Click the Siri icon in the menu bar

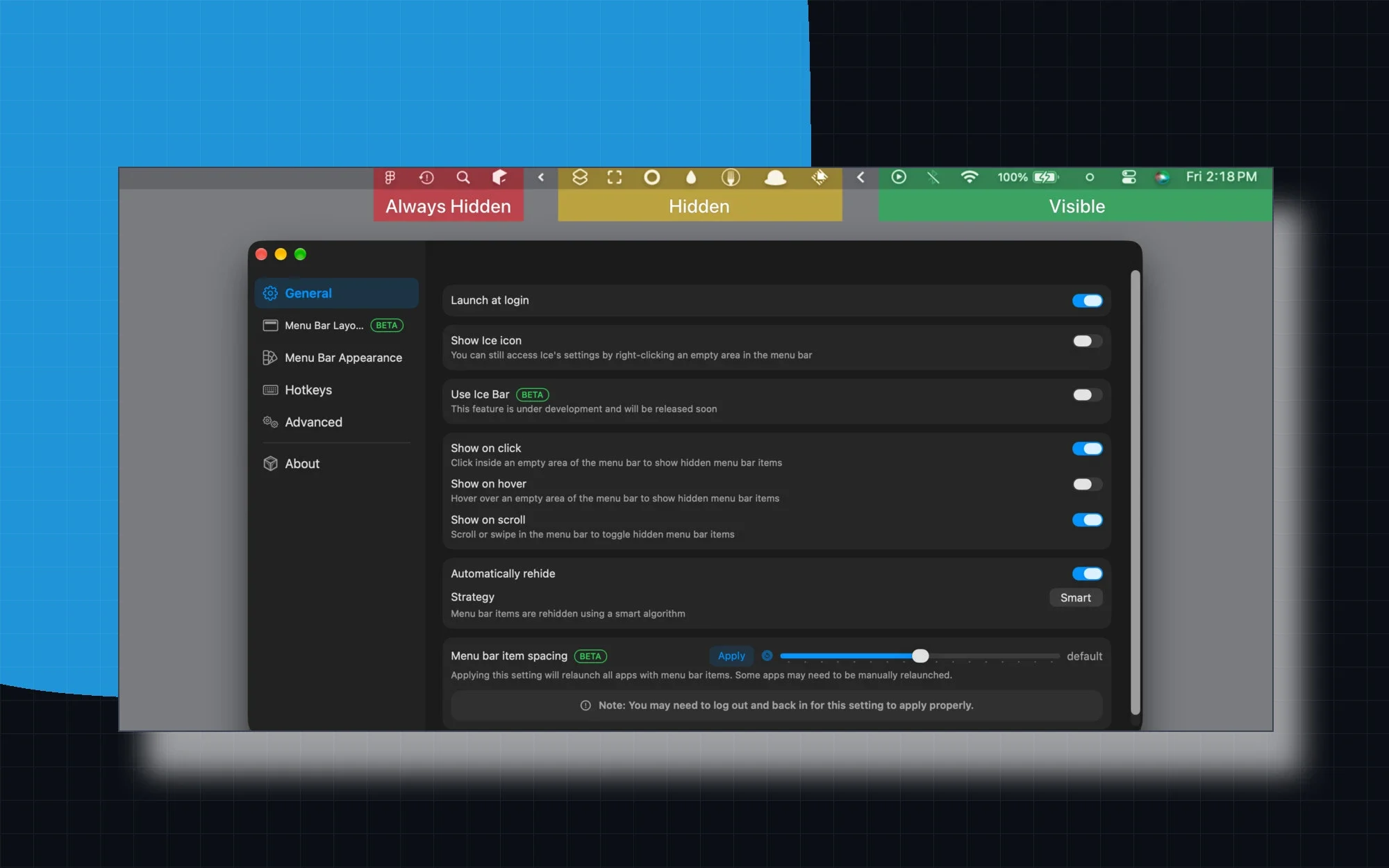pyautogui.click(x=1162, y=177)
